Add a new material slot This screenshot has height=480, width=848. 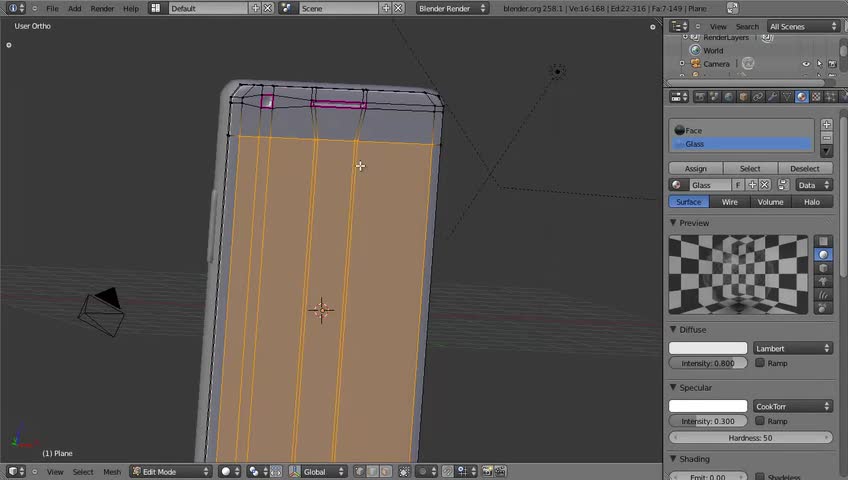(826, 124)
